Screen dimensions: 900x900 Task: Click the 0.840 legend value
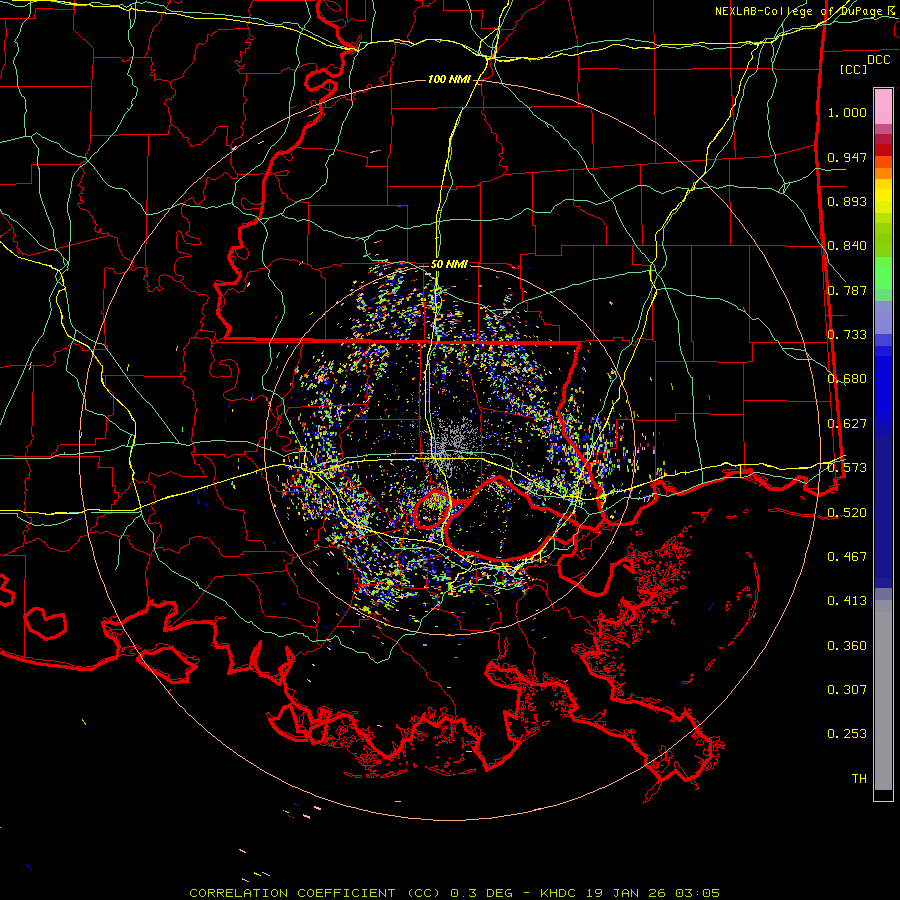847,246
